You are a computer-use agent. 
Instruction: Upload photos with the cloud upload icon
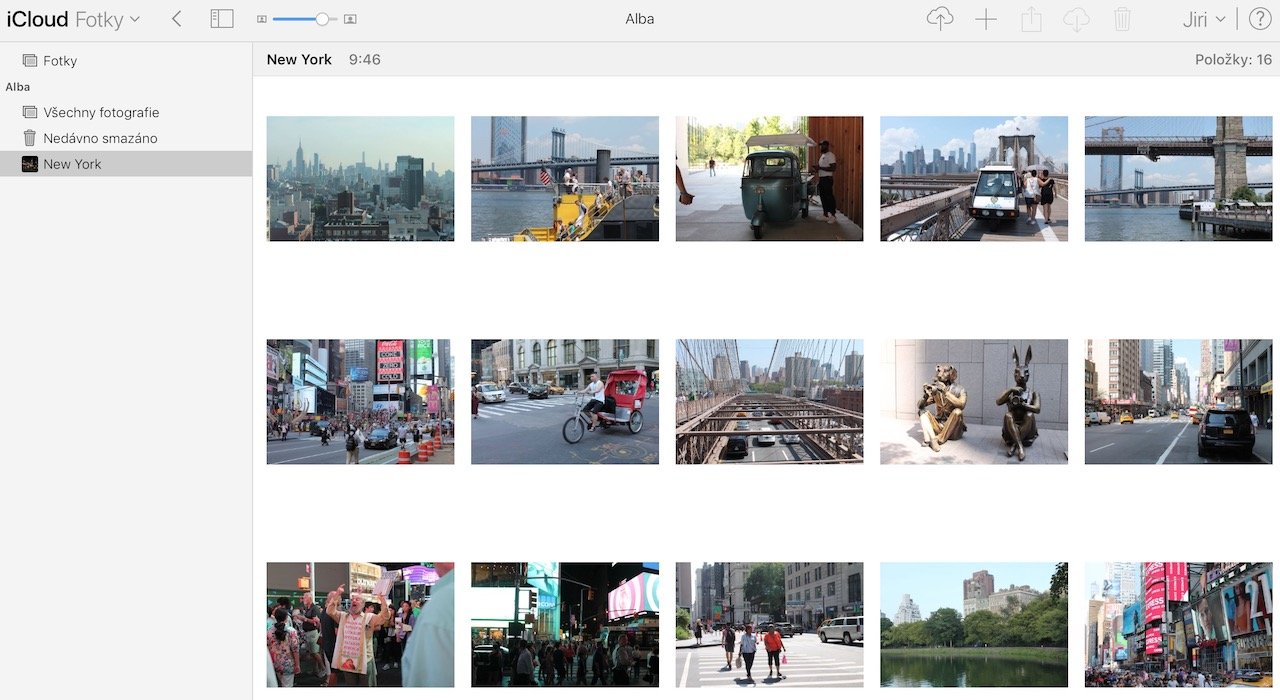[940, 19]
